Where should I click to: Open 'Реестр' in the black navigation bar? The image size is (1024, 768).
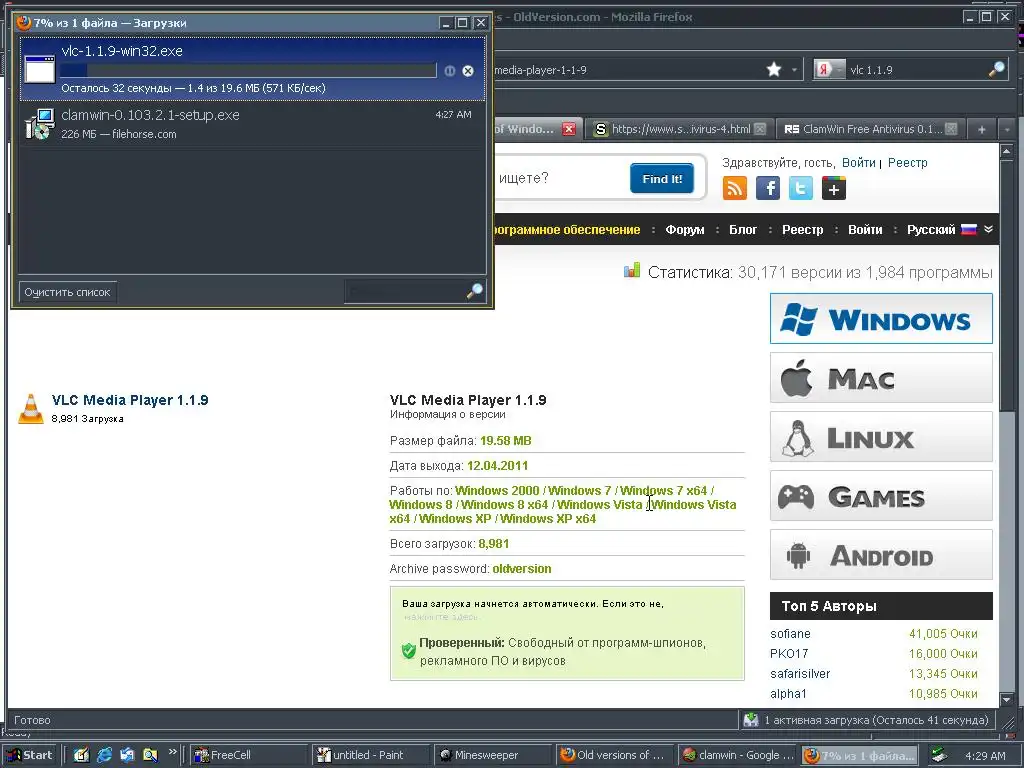click(x=803, y=230)
